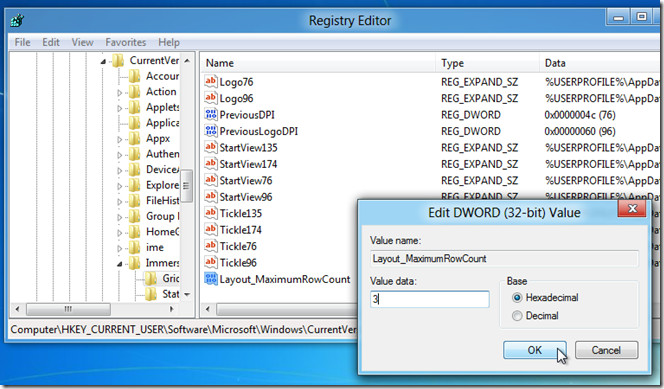Open the Favorites menu
The width and height of the screenshot is (664, 389).
pos(126,42)
